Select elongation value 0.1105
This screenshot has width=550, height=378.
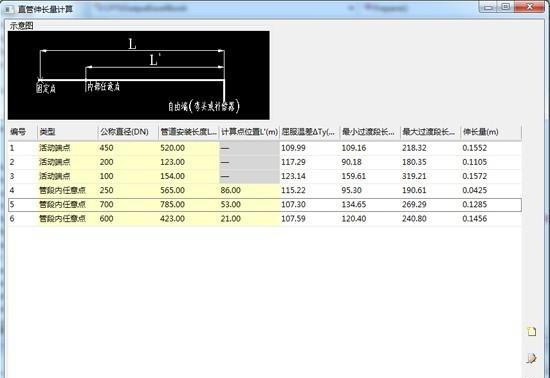tap(475, 162)
